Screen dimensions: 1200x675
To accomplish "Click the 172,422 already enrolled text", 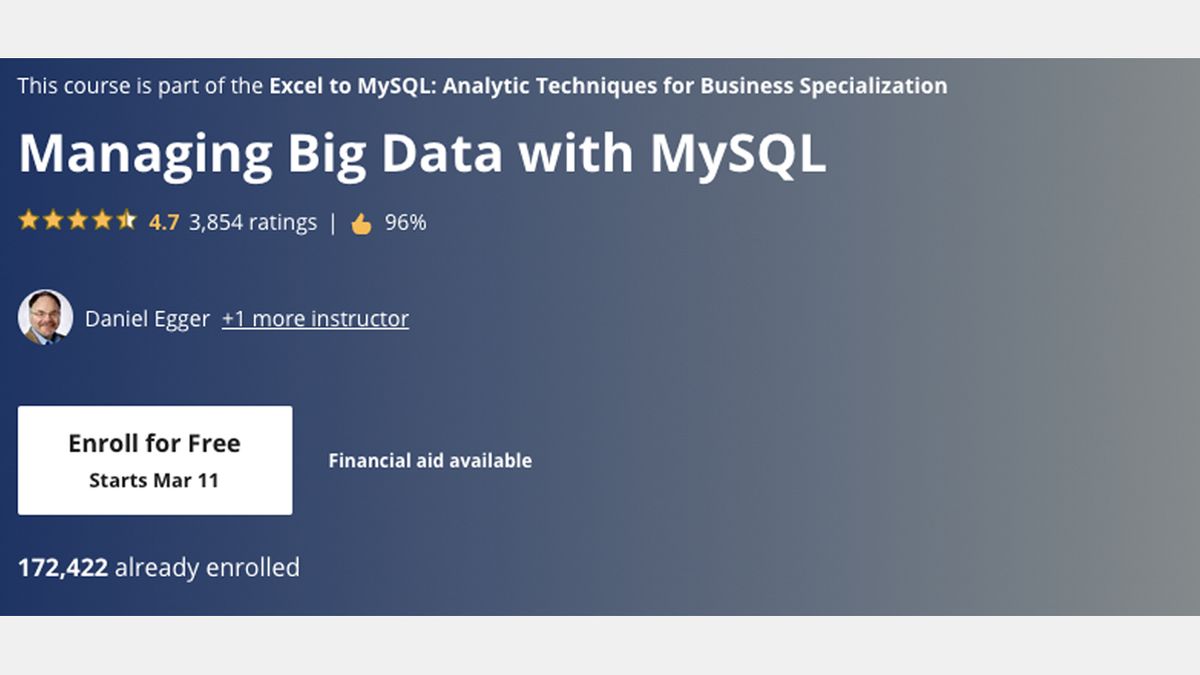I will click(159, 567).
